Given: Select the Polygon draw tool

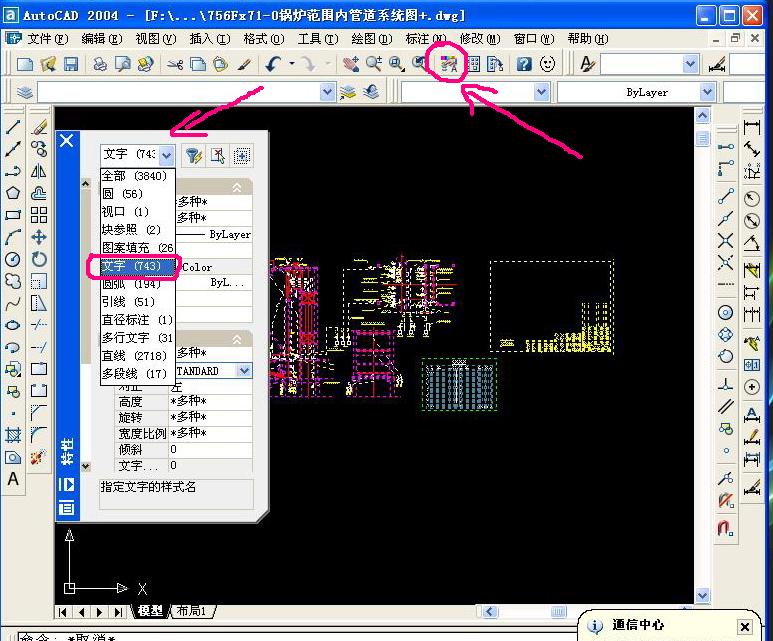Looking at the screenshot, I should click(x=13, y=193).
